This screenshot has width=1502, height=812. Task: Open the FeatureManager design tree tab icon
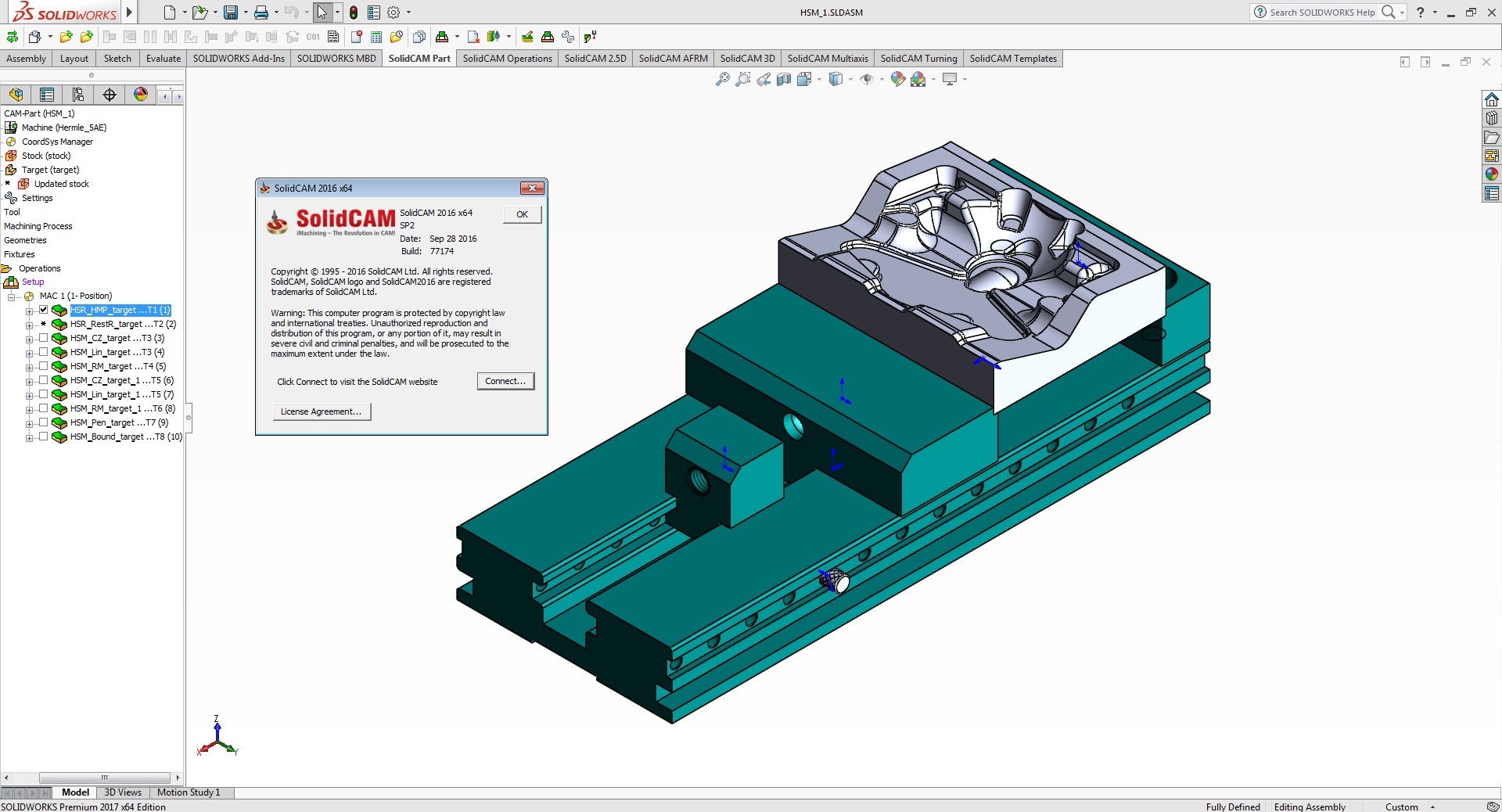(16, 95)
